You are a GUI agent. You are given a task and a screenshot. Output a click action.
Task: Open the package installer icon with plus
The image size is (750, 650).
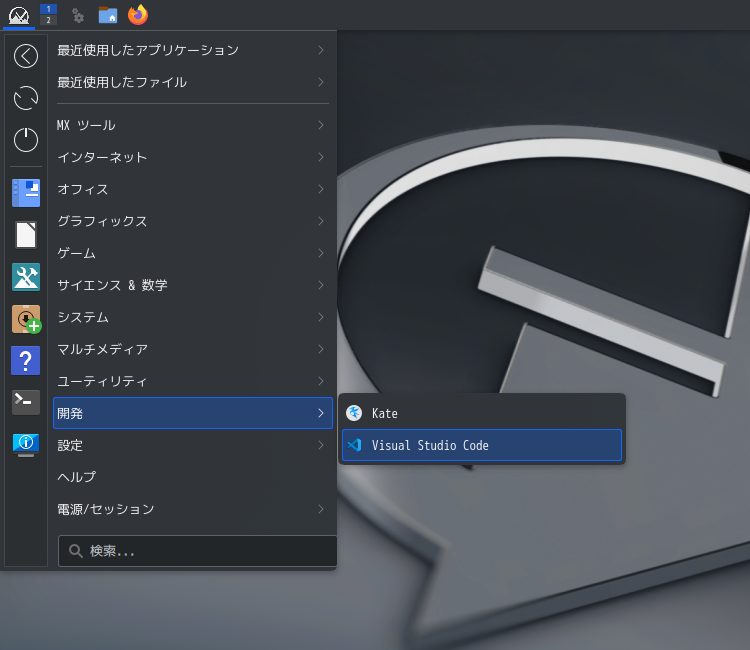(26, 319)
